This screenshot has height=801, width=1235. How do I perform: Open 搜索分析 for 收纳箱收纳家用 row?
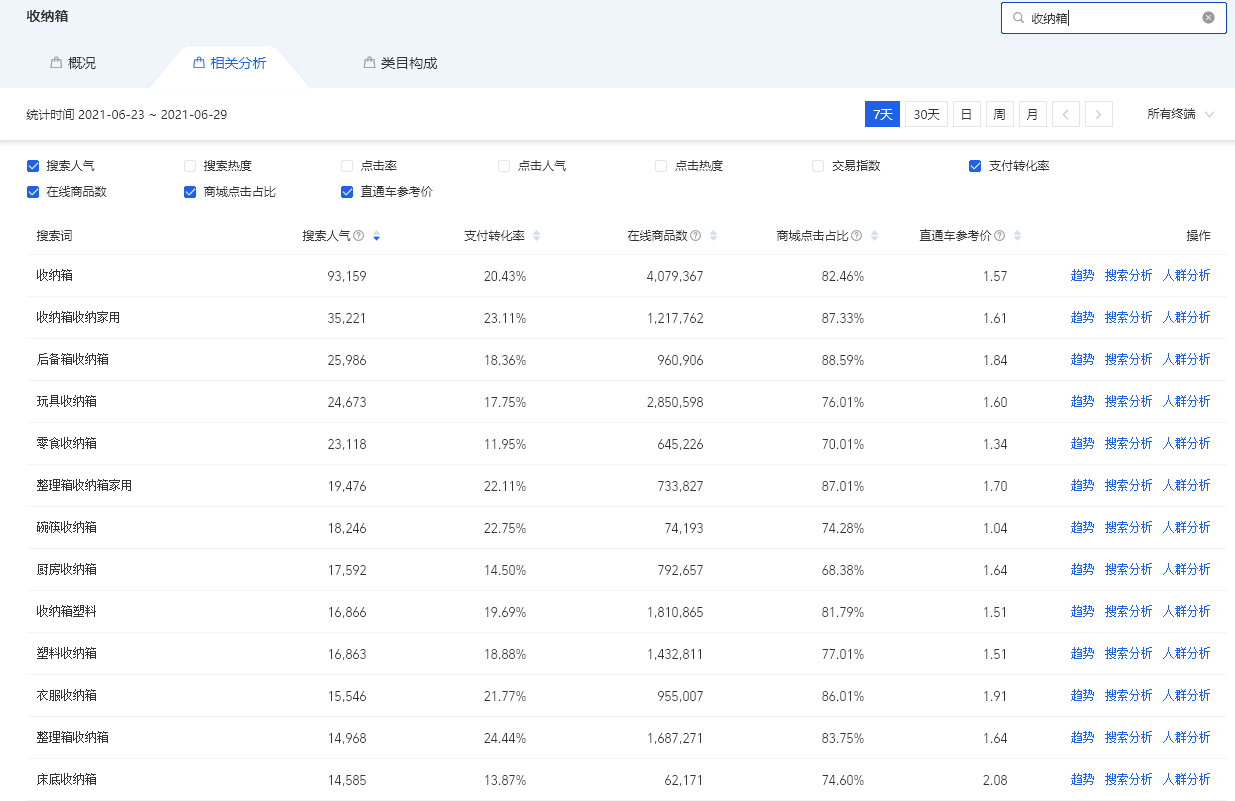click(x=1128, y=318)
